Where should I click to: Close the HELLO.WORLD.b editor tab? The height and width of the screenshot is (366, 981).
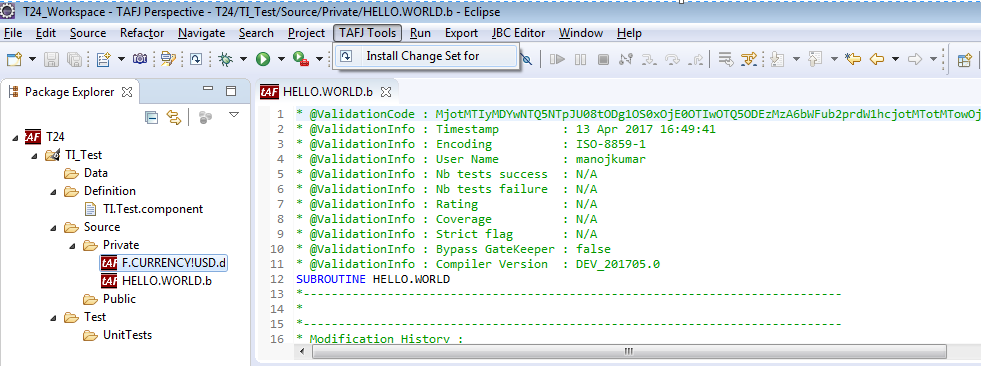[x=386, y=92]
